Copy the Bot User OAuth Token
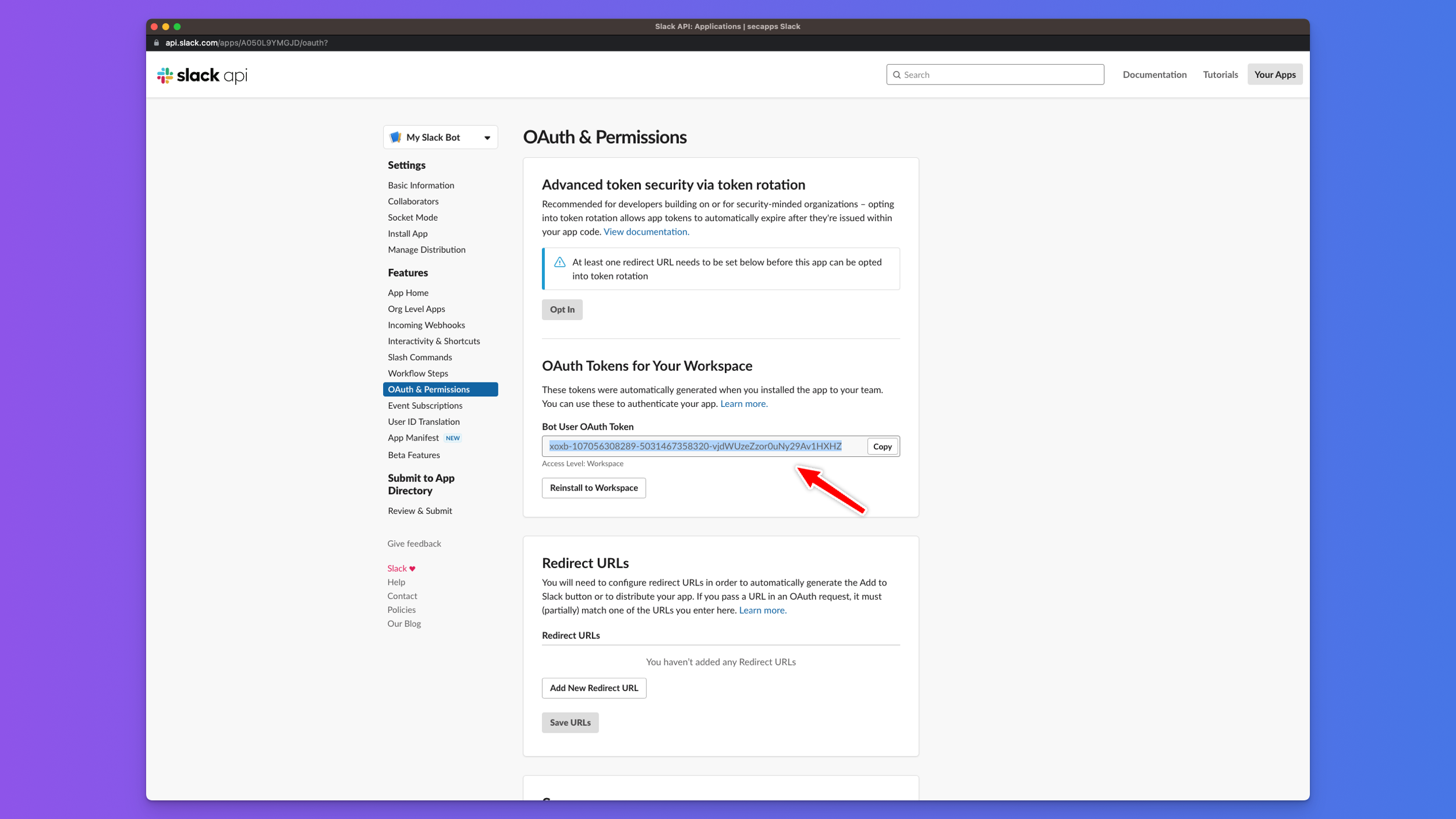This screenshot has height=819, width=1456. [882, 446]
